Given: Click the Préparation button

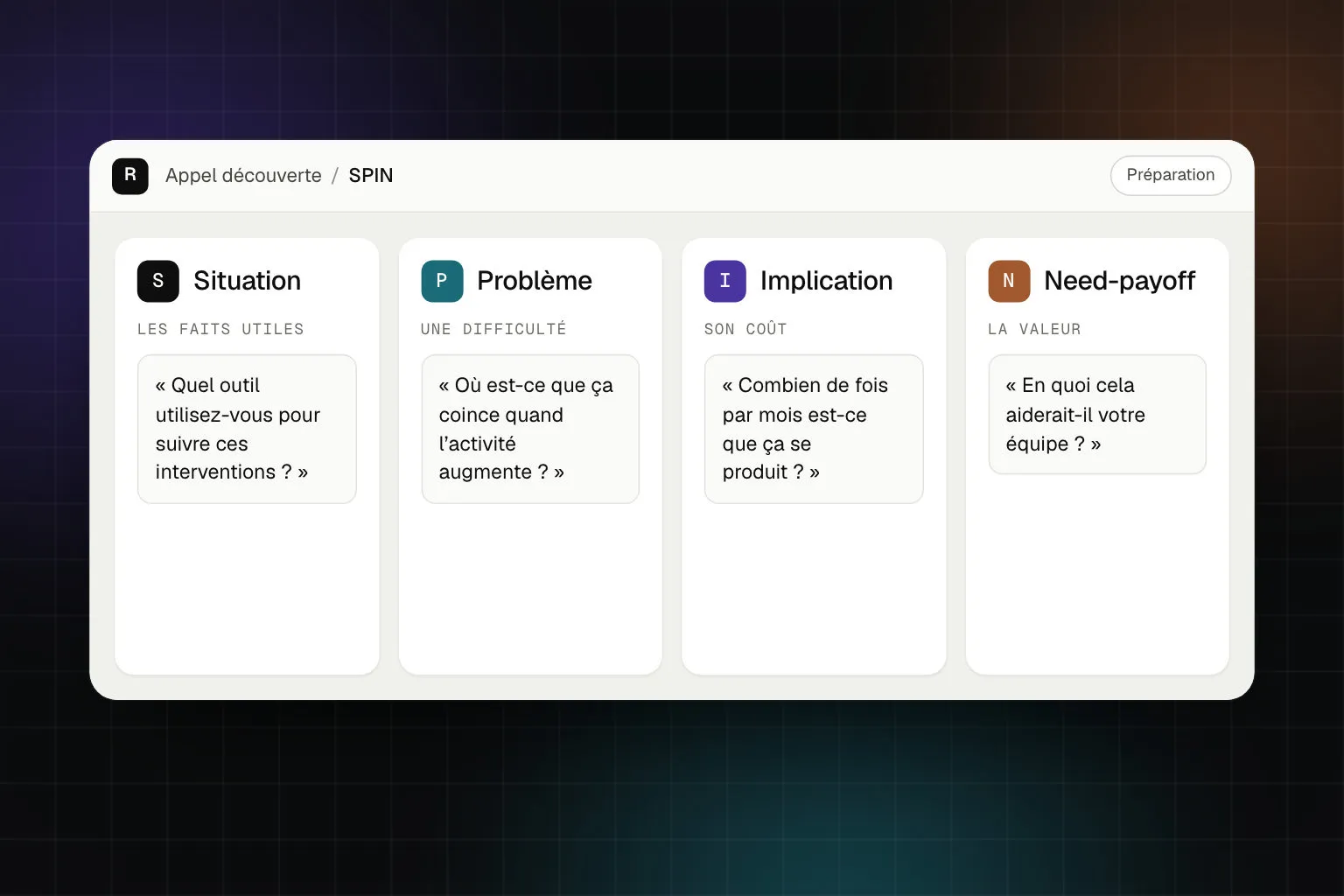Looking at the screenshot, I should [x=1171, y=175].
